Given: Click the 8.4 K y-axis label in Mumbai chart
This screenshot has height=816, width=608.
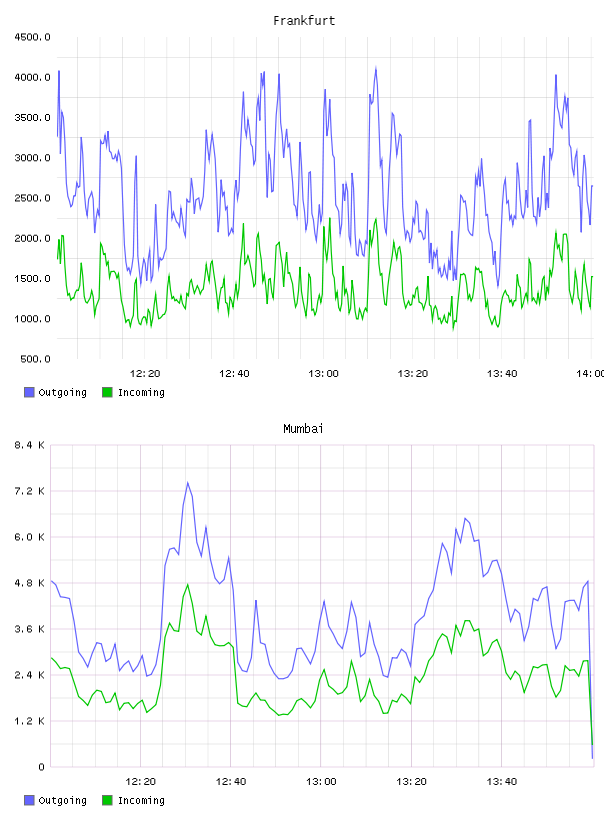Looking at the screenshot, I should [30, 445].
